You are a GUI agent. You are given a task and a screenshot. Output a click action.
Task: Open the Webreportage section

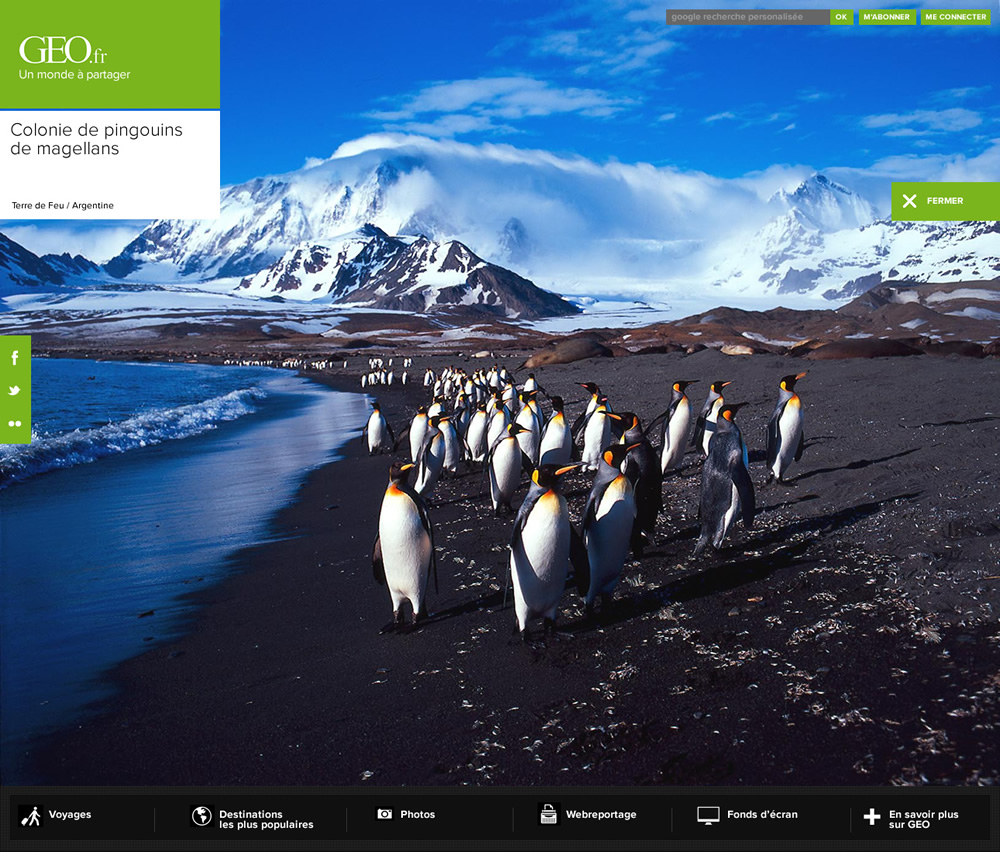[601, 814]
